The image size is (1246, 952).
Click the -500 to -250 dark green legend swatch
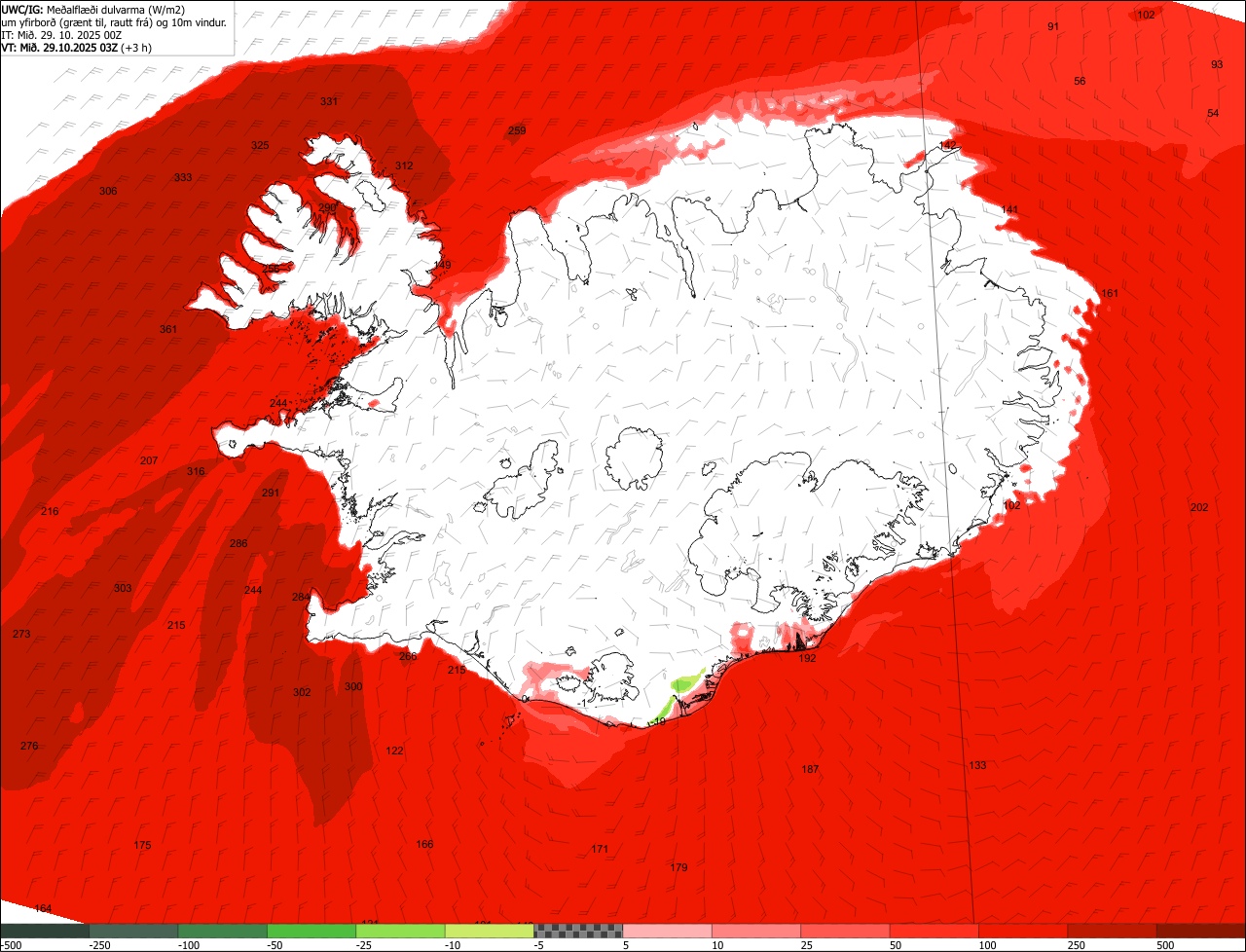tap(45, 931)
